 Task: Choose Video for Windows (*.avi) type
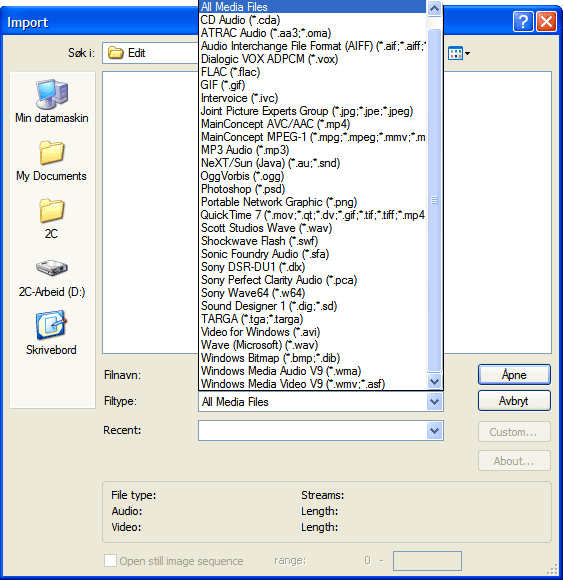(260, 332)
